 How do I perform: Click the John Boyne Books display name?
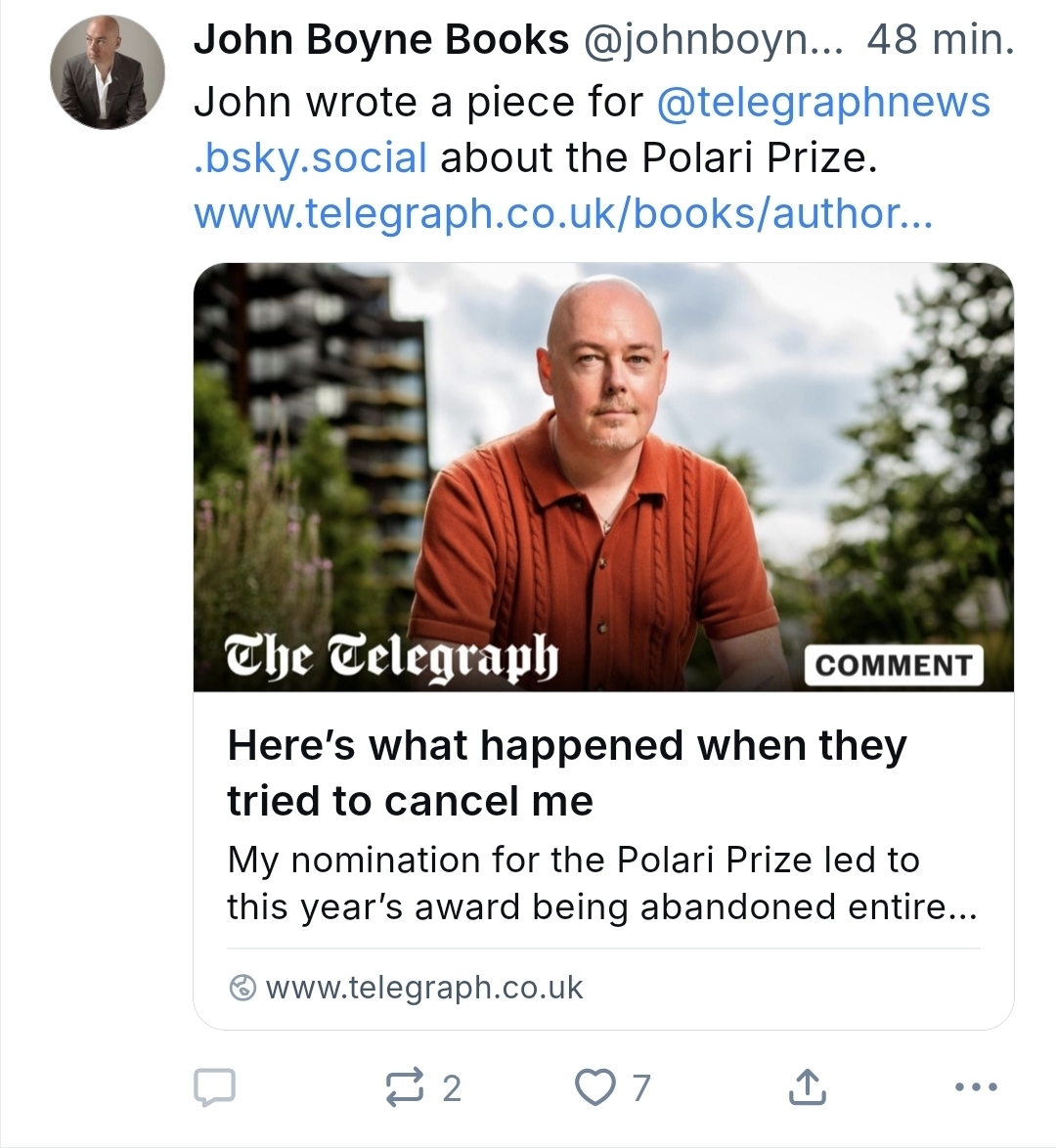[381, 41]
